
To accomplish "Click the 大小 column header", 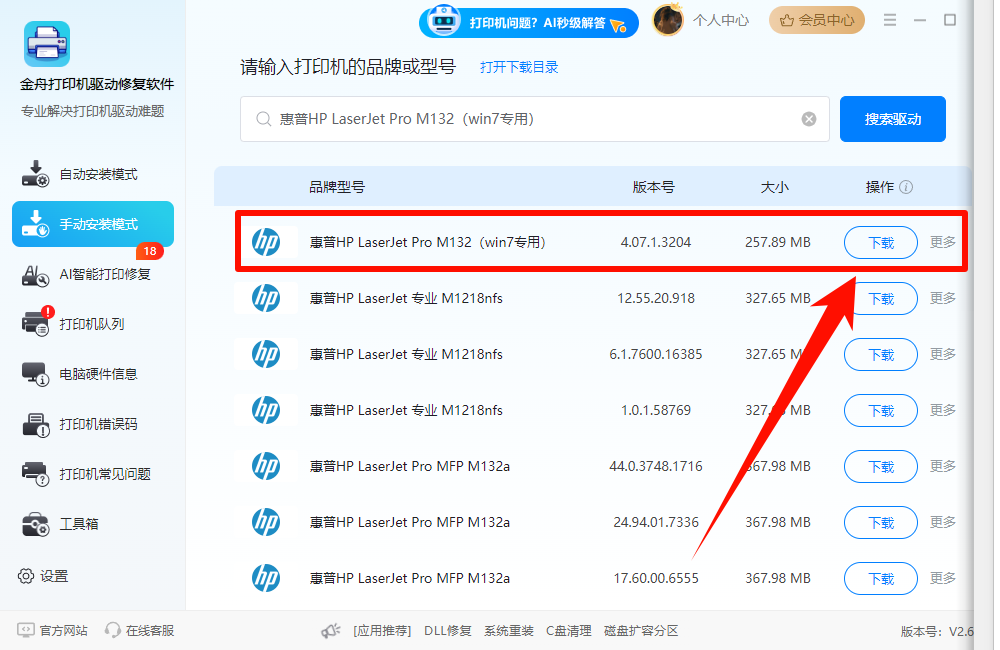I will pos(775,187).
